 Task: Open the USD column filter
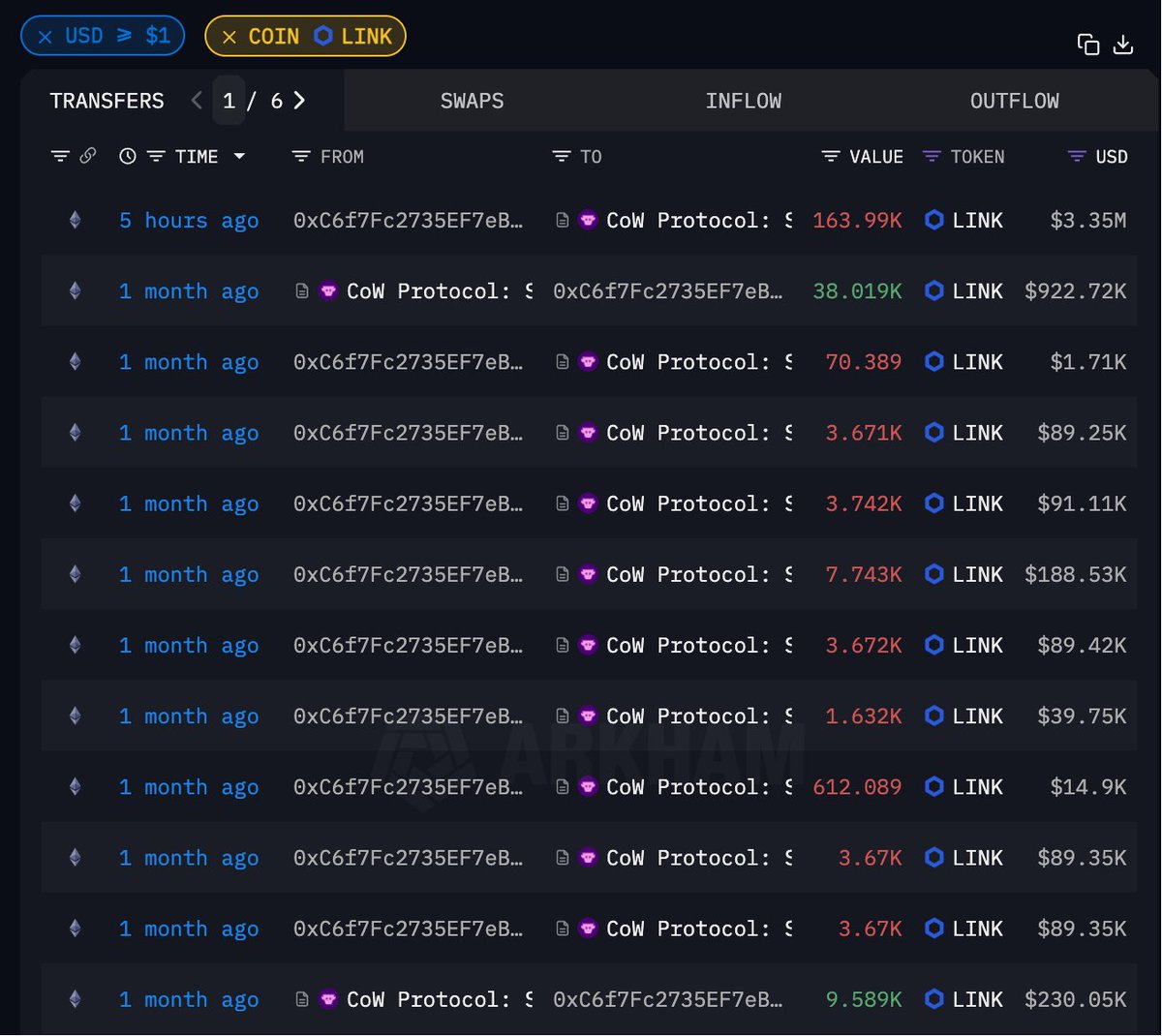pyautogui.click(x=1076, y=156)
